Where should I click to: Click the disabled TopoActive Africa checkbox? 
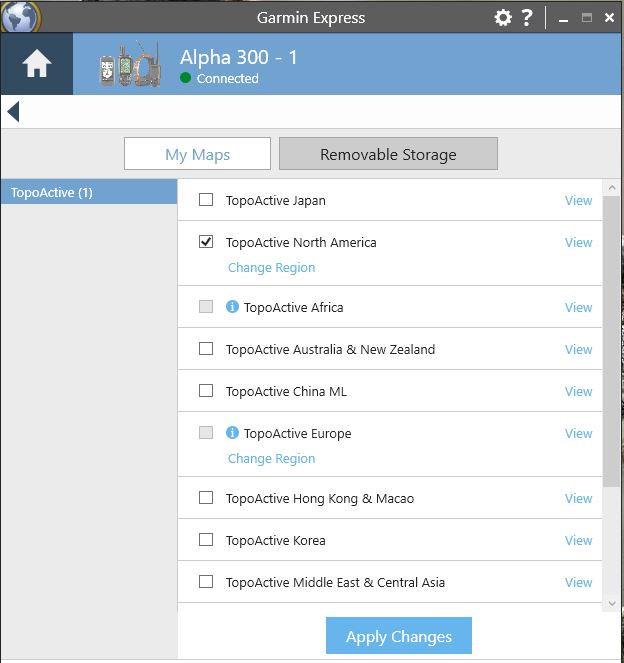tap(206, 306)
